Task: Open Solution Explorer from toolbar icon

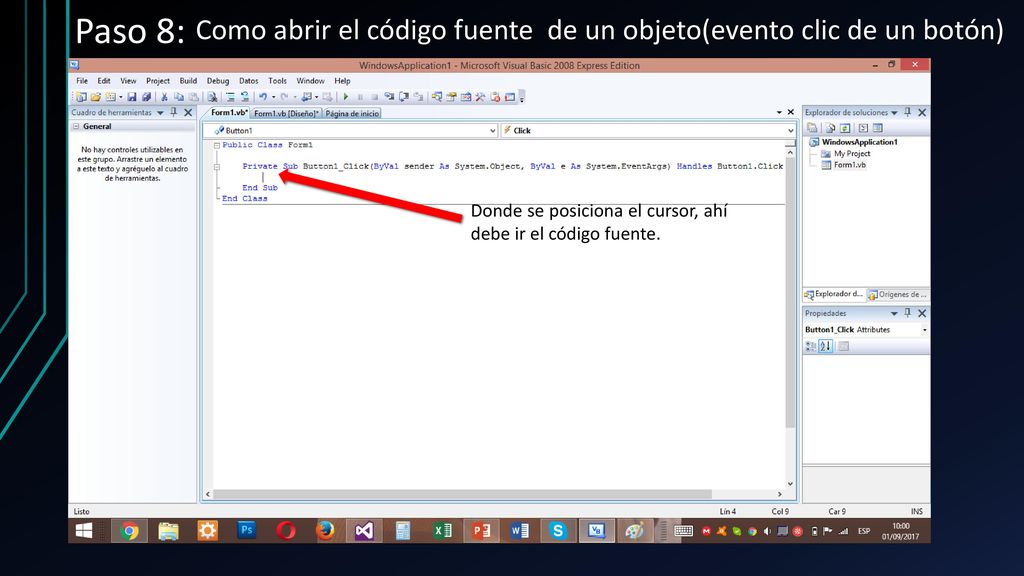Action: point(436,97)
